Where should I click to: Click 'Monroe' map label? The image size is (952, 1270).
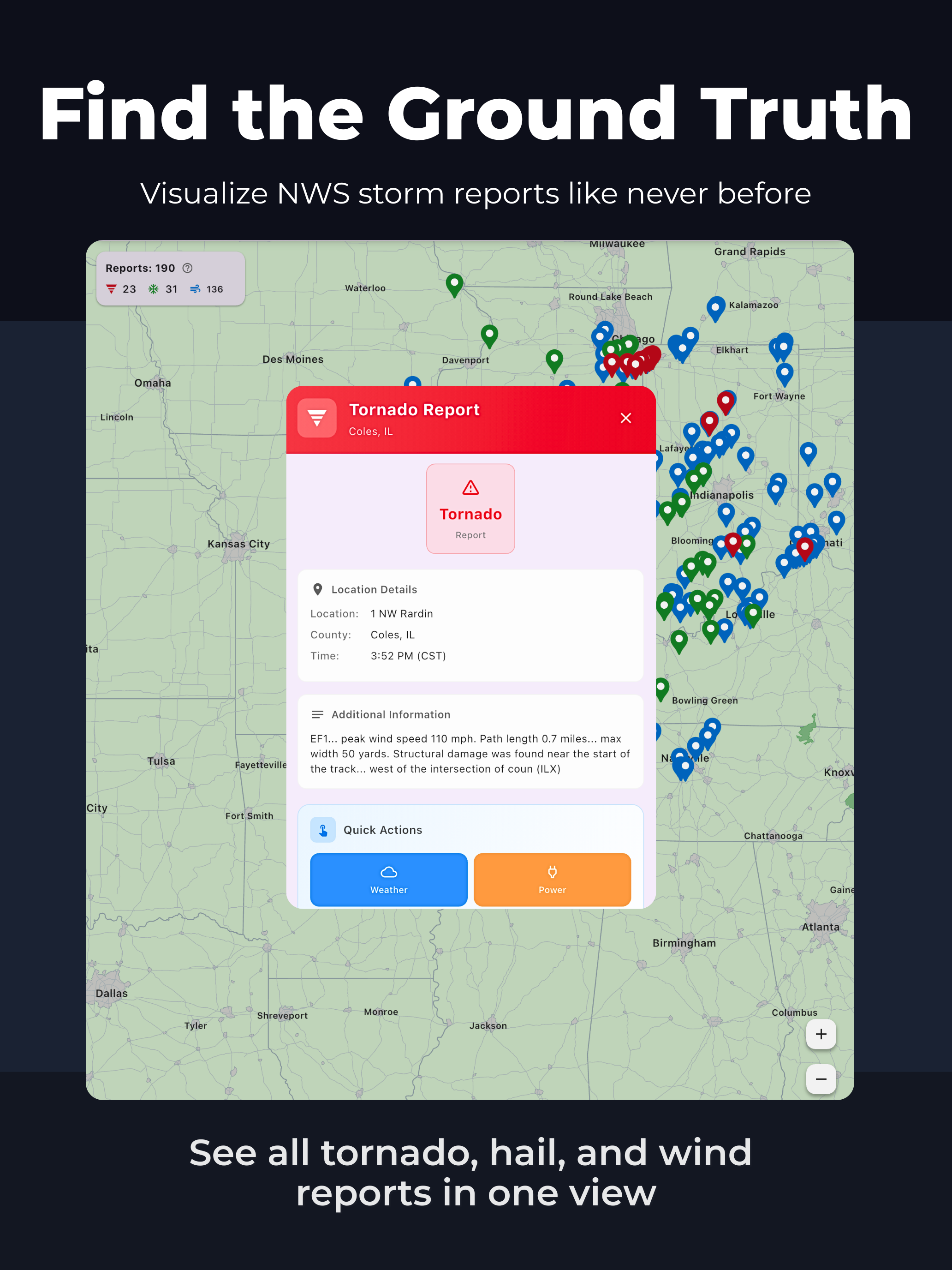pyautogui.click(x=381, y=1012)
